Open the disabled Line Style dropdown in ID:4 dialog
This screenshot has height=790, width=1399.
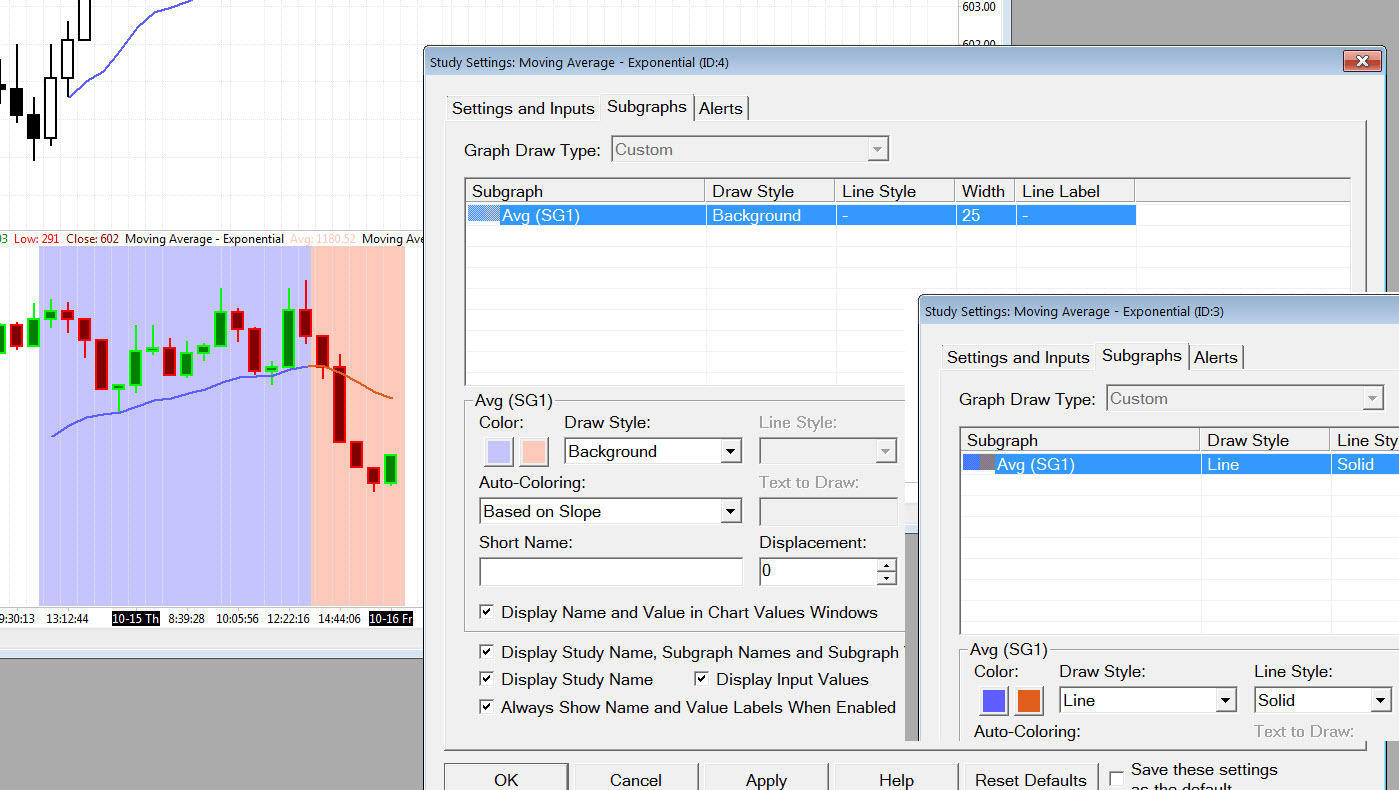coord(886,452)
